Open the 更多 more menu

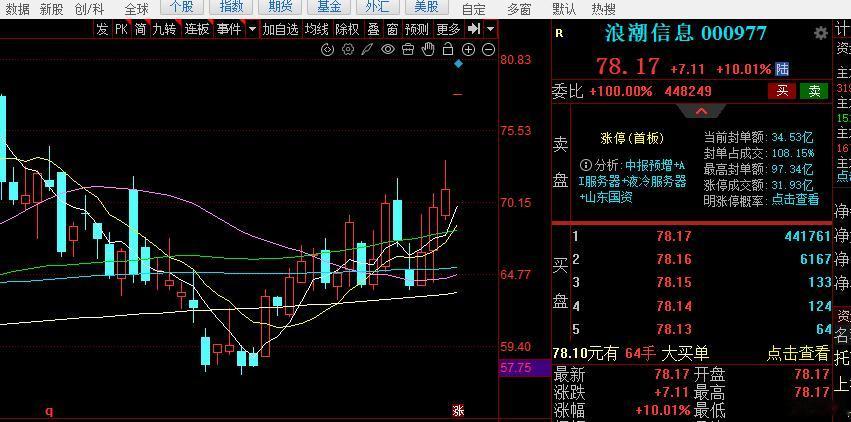click(x=448, y=29)
